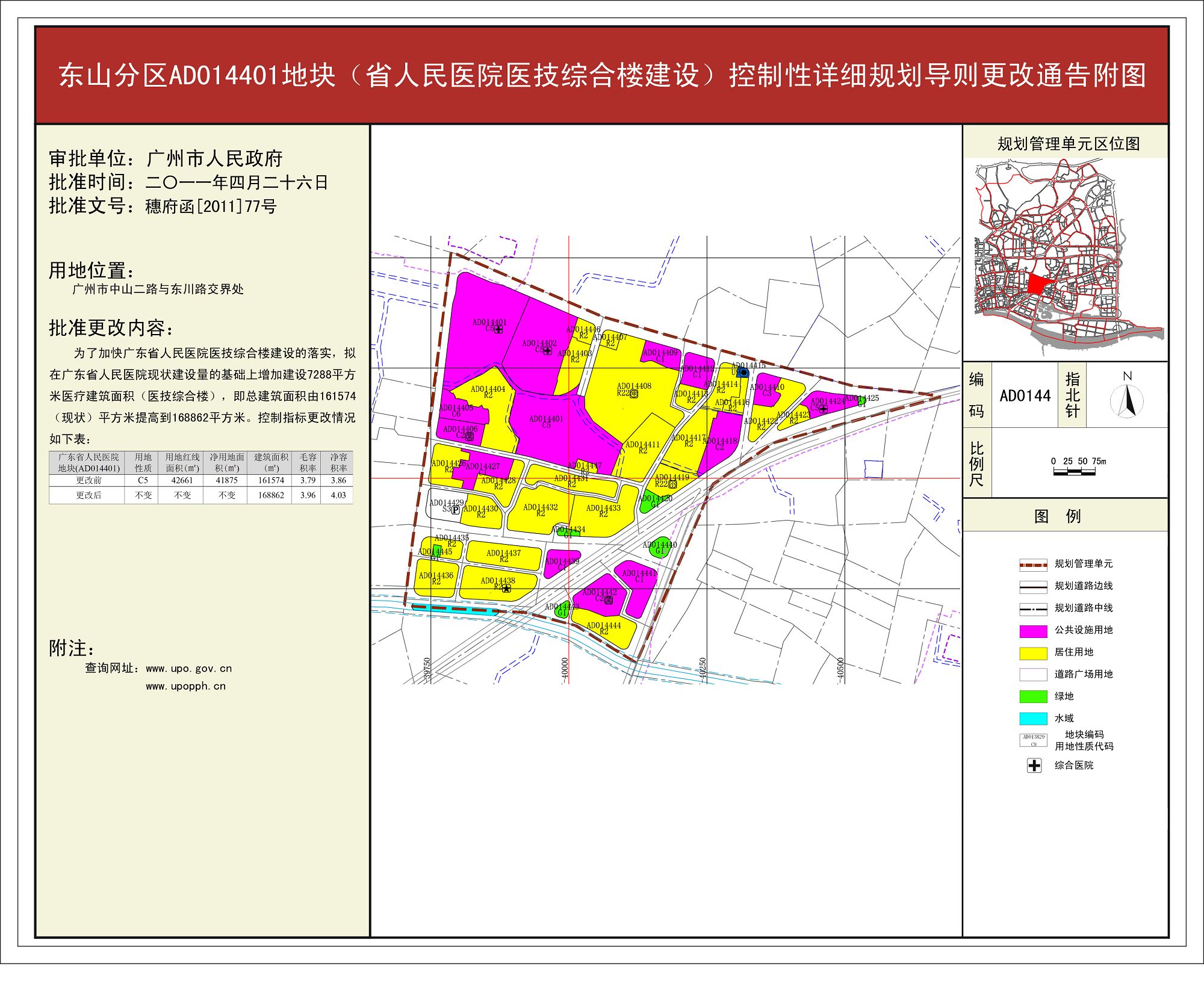Click parking P icon on parcel AD014429
The width and height of the screenshot is (1204, 981).
tap(456, 510)
